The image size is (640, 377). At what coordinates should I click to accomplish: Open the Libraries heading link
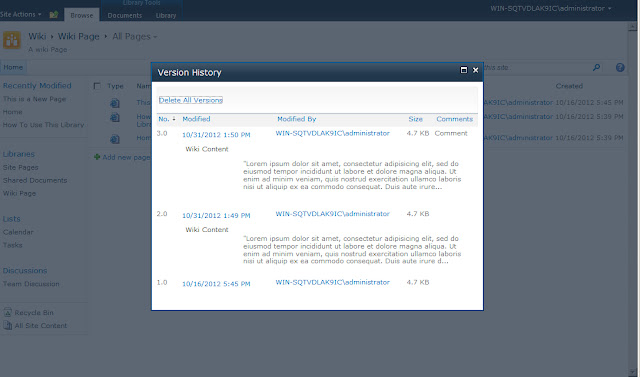19,154
